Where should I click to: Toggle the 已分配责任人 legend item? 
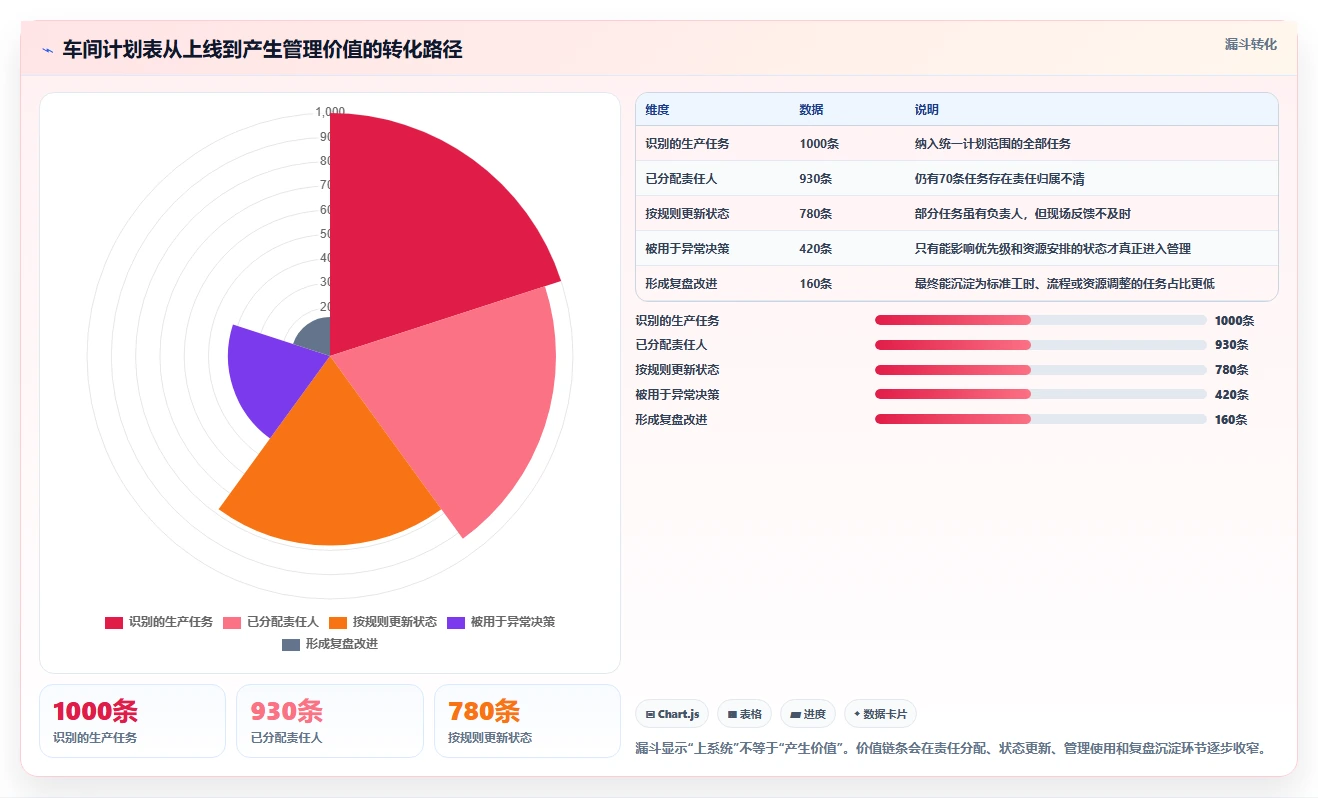[271, 622]
